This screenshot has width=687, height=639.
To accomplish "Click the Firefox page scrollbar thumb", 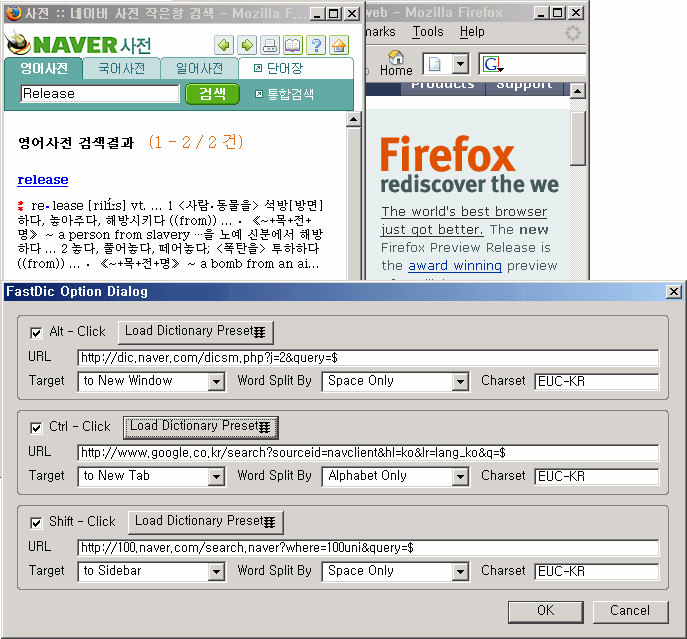I will click(x=578, y=138).
